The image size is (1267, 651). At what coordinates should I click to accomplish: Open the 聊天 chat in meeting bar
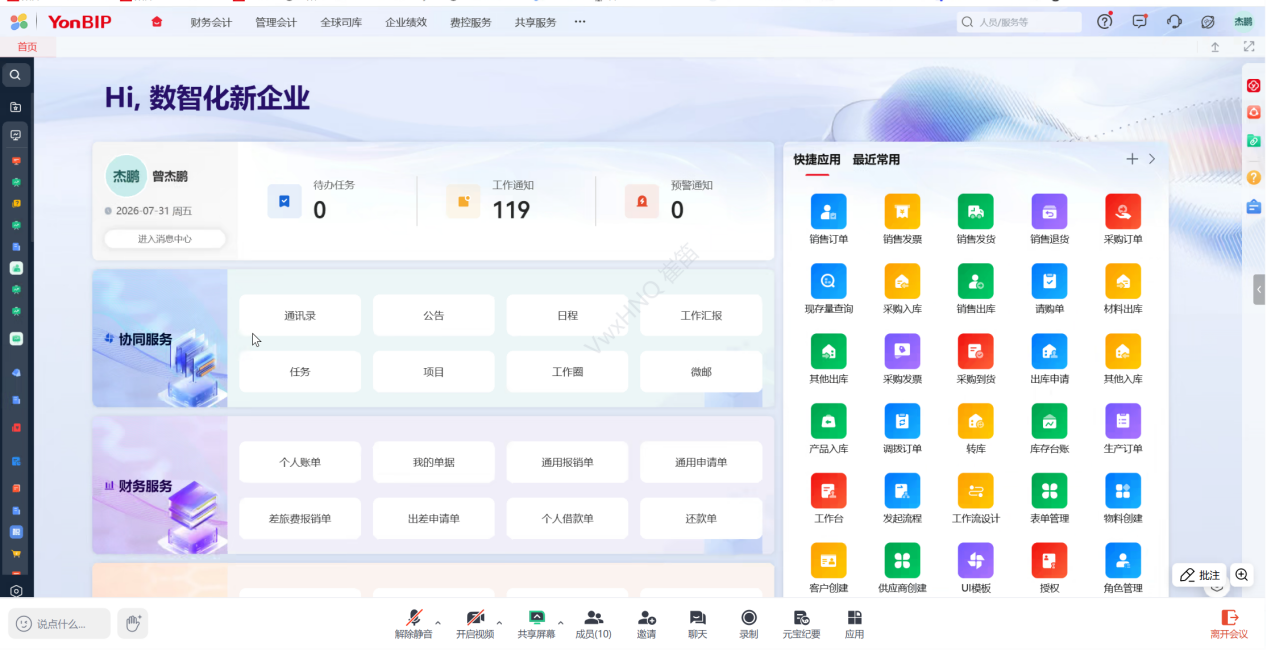click(x=697, y=624)
